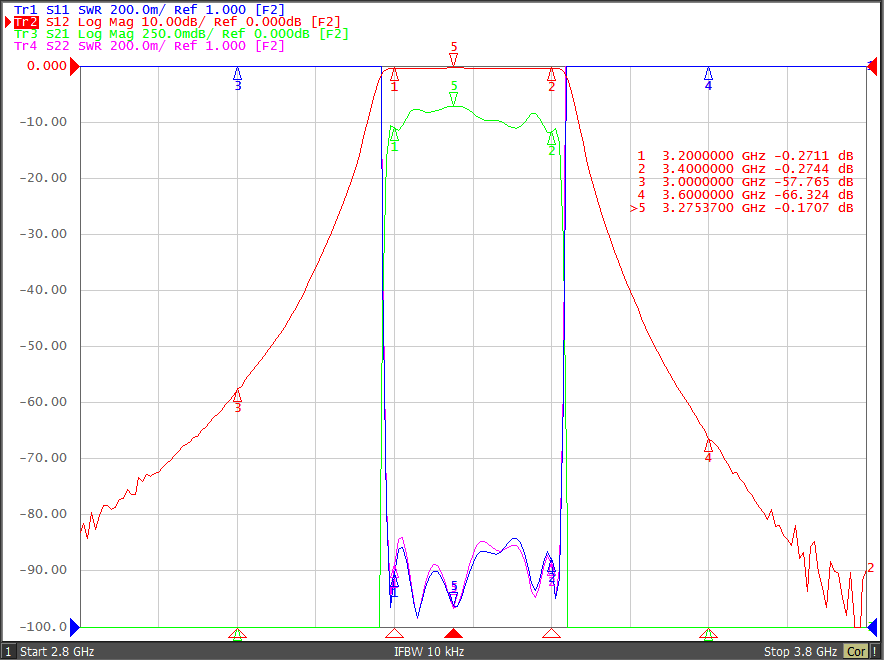Click the exclamation warning indicator in status bar

(x=875, y=652)
